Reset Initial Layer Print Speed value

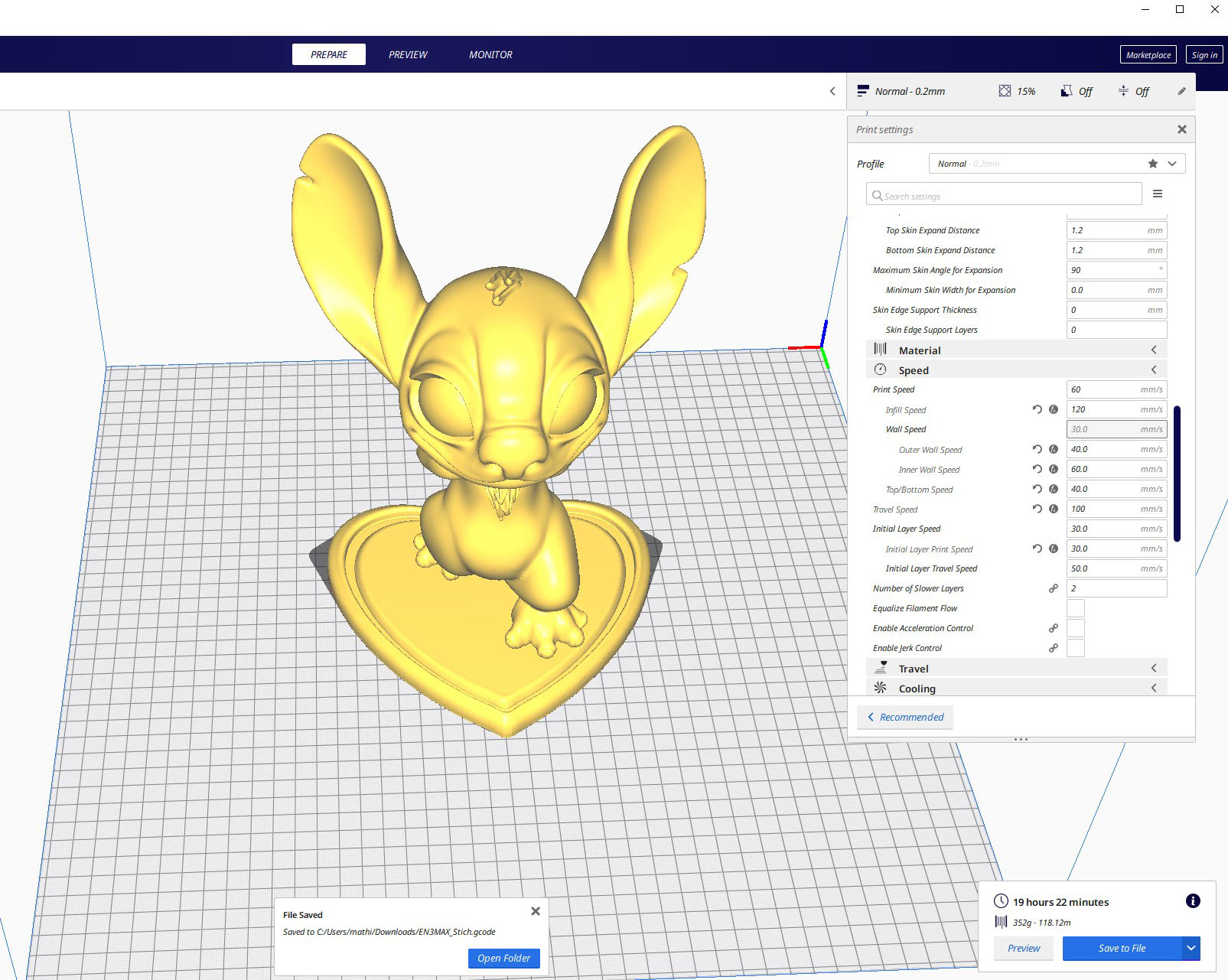pos(1037,549)
